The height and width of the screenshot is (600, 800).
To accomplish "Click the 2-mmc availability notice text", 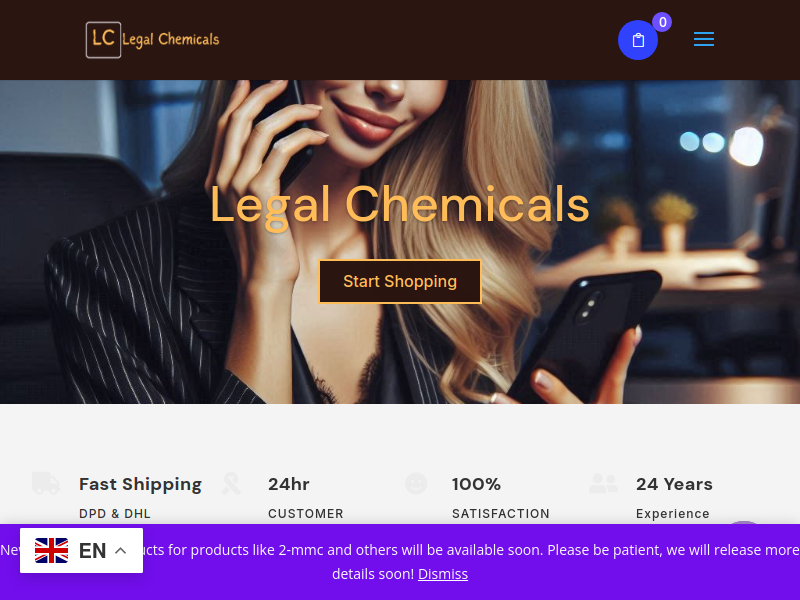I will click(x=400, y=562).
